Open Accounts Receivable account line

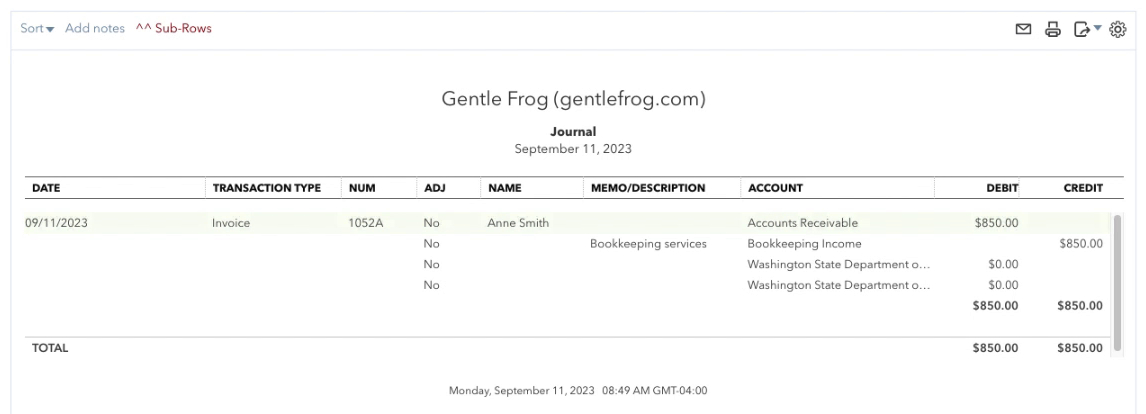(x=802, y=223)
